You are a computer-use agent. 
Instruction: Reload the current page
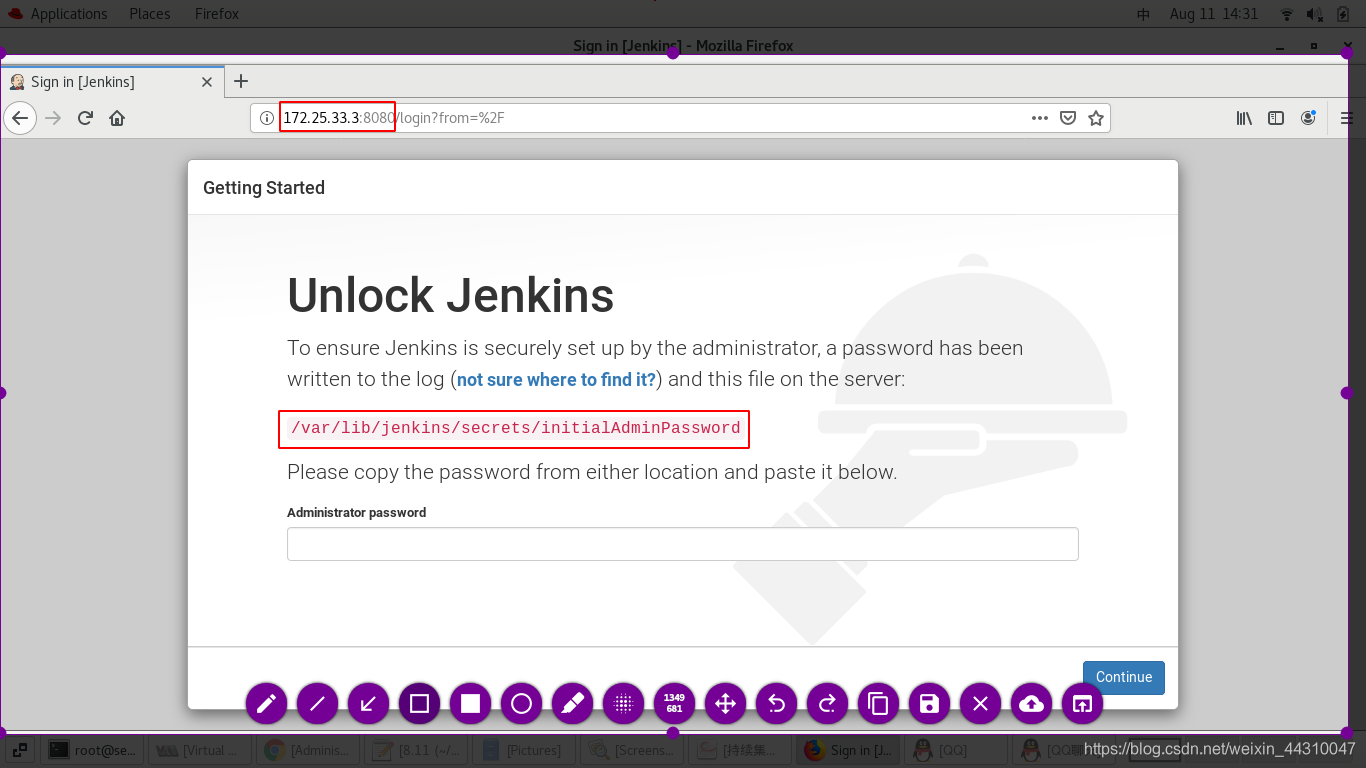(85, 118)
